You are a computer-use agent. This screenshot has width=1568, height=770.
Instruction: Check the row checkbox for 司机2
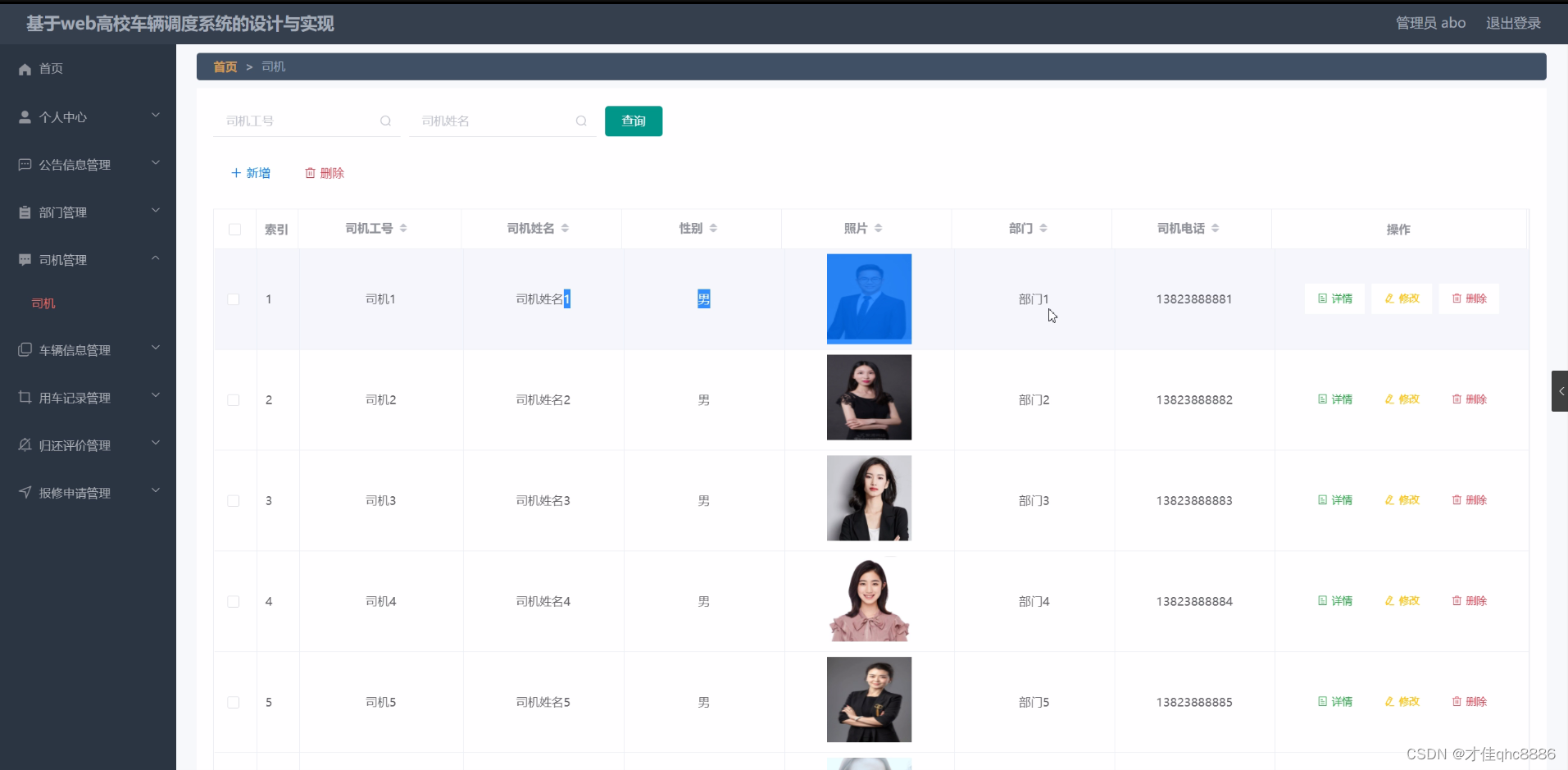coord(234,400)
